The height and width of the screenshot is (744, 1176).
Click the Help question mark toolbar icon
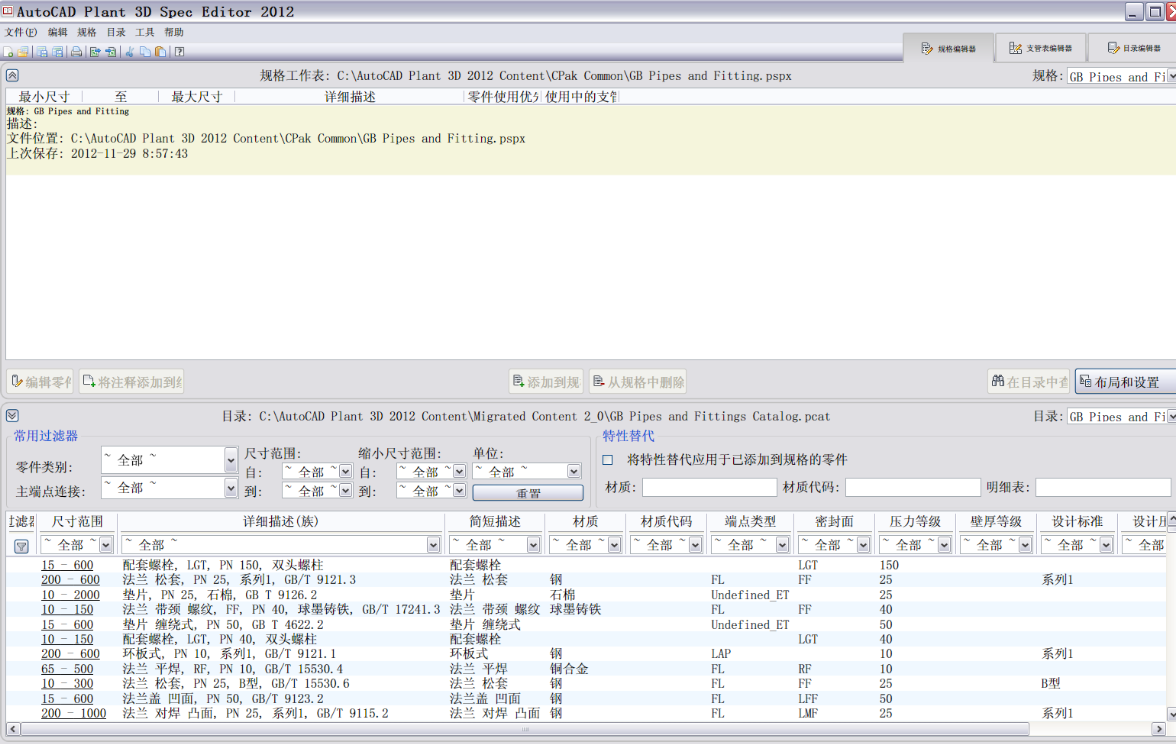tap(180, 52)
